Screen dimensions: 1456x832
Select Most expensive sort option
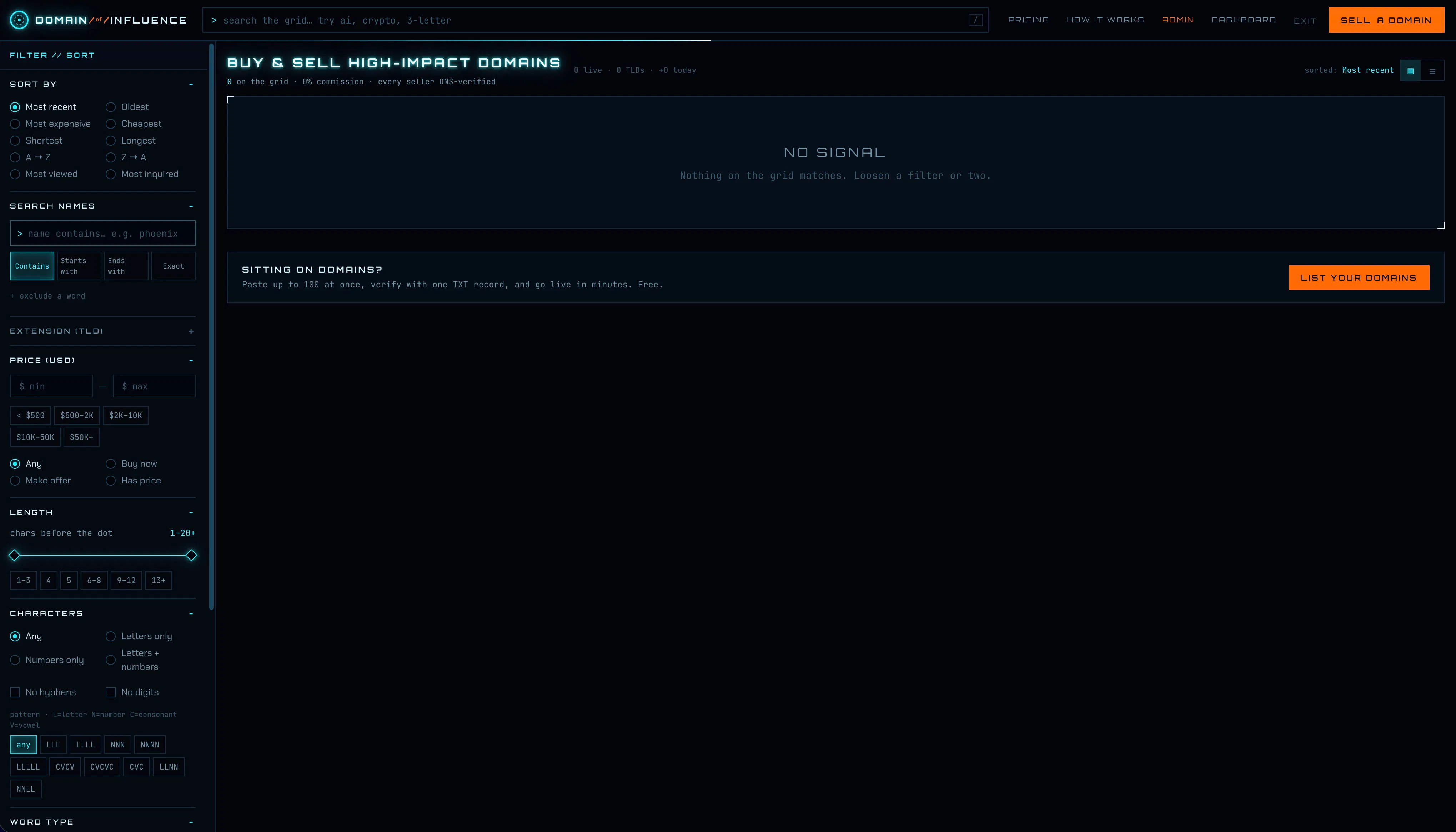pos(50,124)
